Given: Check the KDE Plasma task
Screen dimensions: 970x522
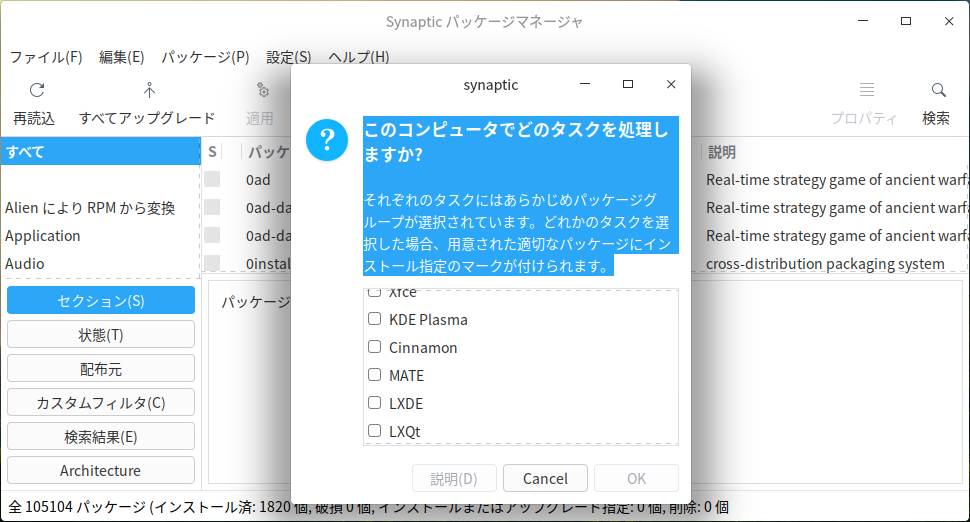Looking at the screenshot, I should [x=374, y=319].
